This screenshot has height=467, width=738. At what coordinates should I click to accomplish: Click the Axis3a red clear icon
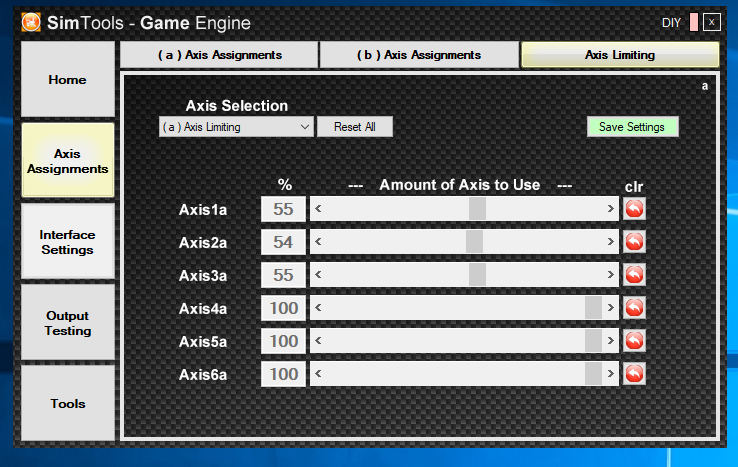pos(634,274)
